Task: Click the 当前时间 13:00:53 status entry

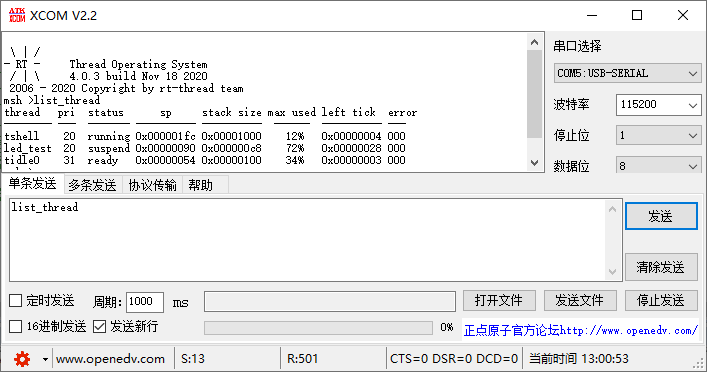Action: (579, 359)
